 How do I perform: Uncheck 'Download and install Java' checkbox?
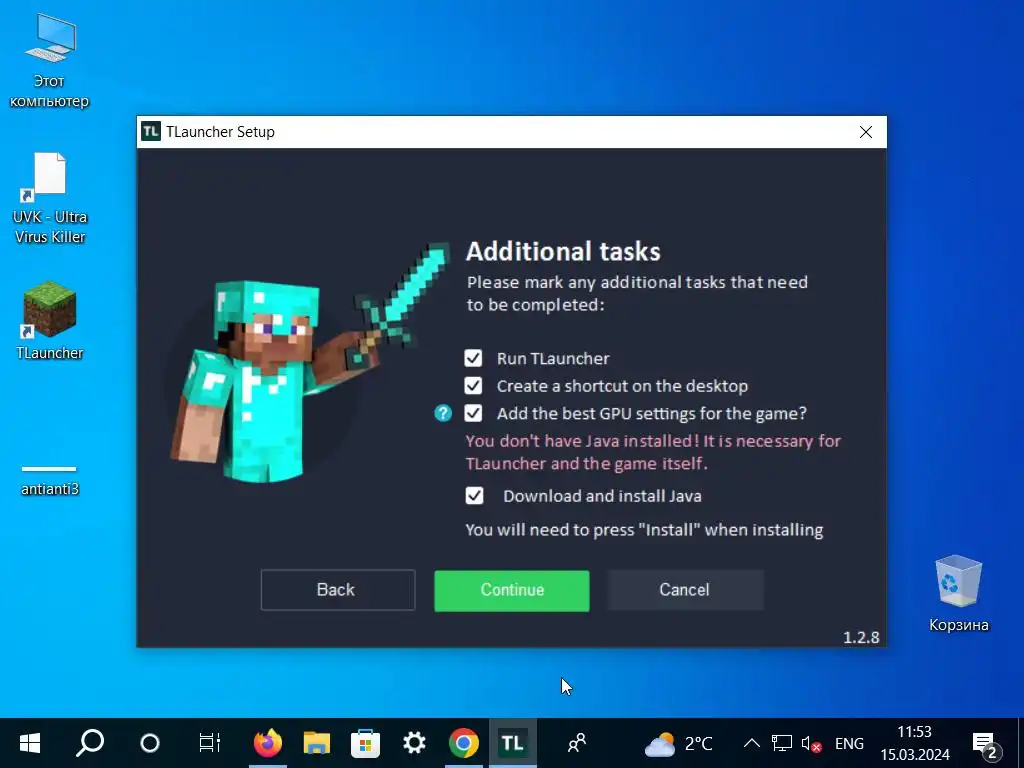pos(475,496)
